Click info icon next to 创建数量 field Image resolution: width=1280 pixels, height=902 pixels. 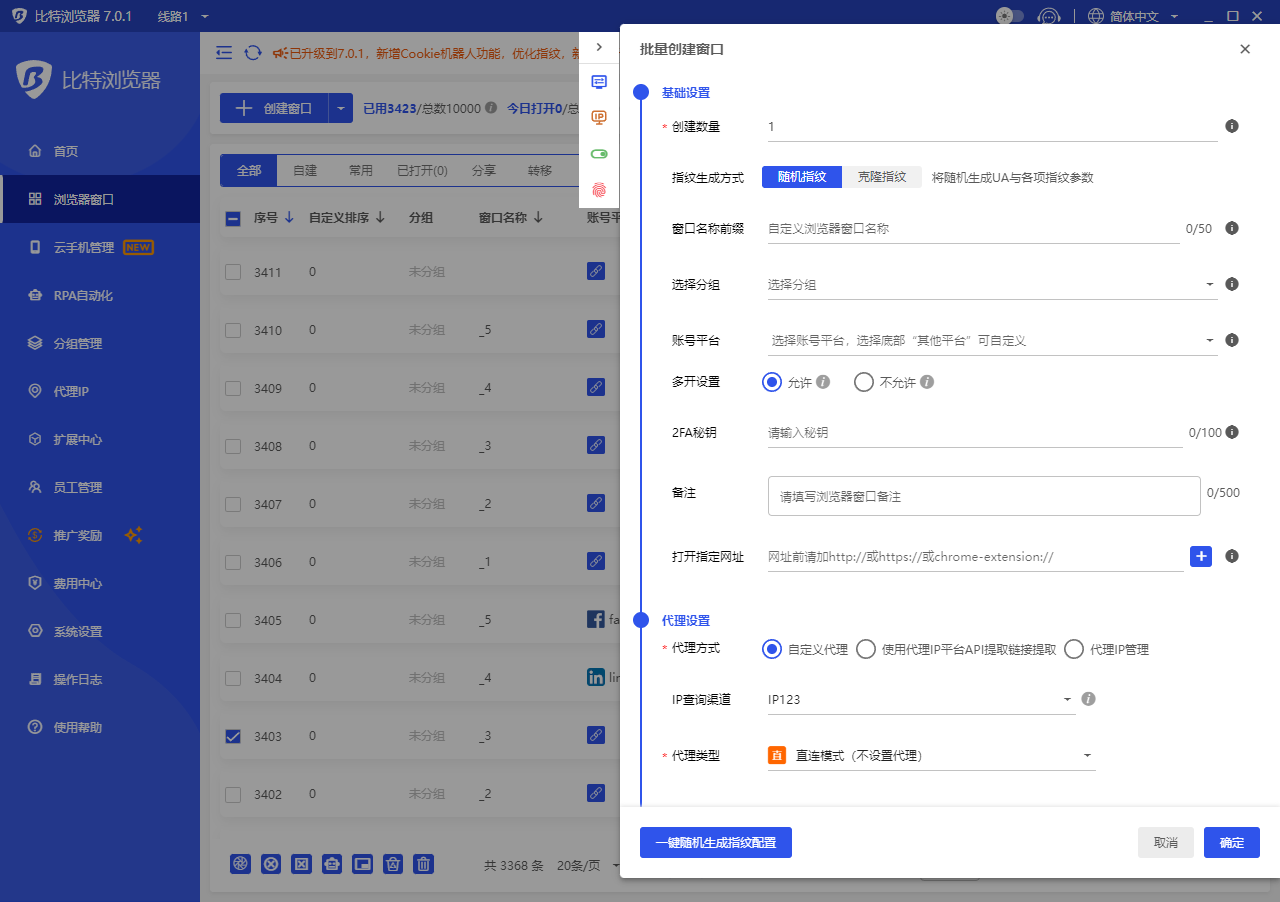(x=1232, y=126)
